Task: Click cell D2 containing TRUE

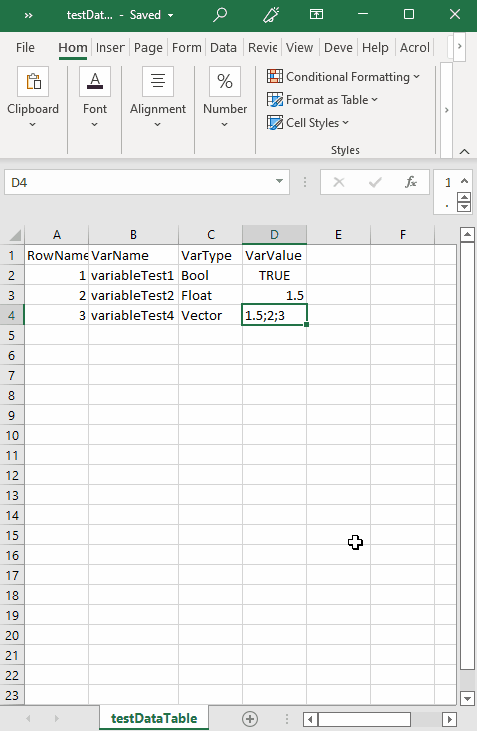Action: tap(274, 276)
